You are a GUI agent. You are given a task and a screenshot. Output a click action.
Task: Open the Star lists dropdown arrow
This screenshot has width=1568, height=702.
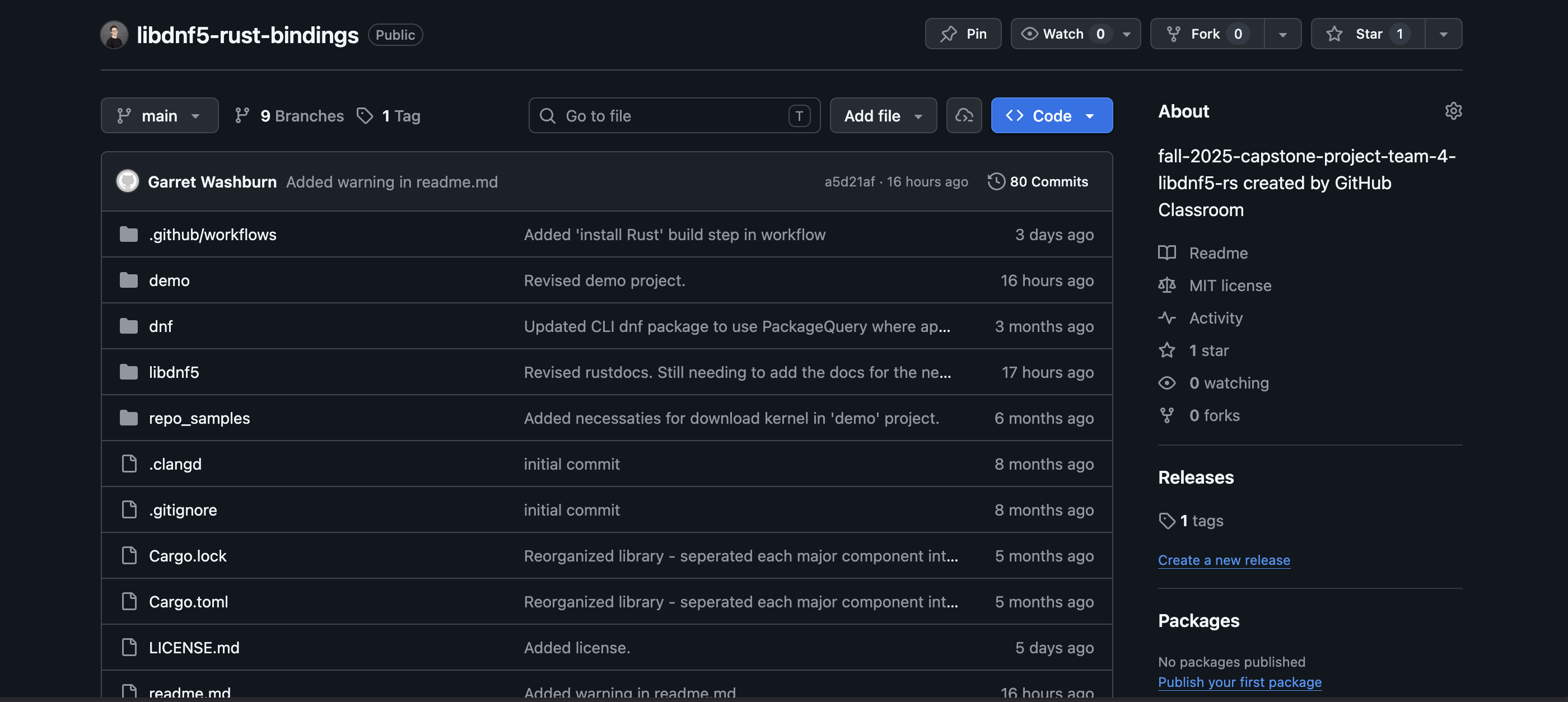click(x=1443, y=34)
